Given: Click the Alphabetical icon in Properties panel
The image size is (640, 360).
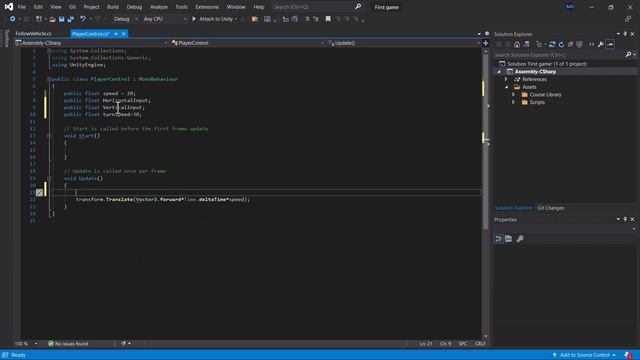Looking at the screenshot, I should coord(509,239).
